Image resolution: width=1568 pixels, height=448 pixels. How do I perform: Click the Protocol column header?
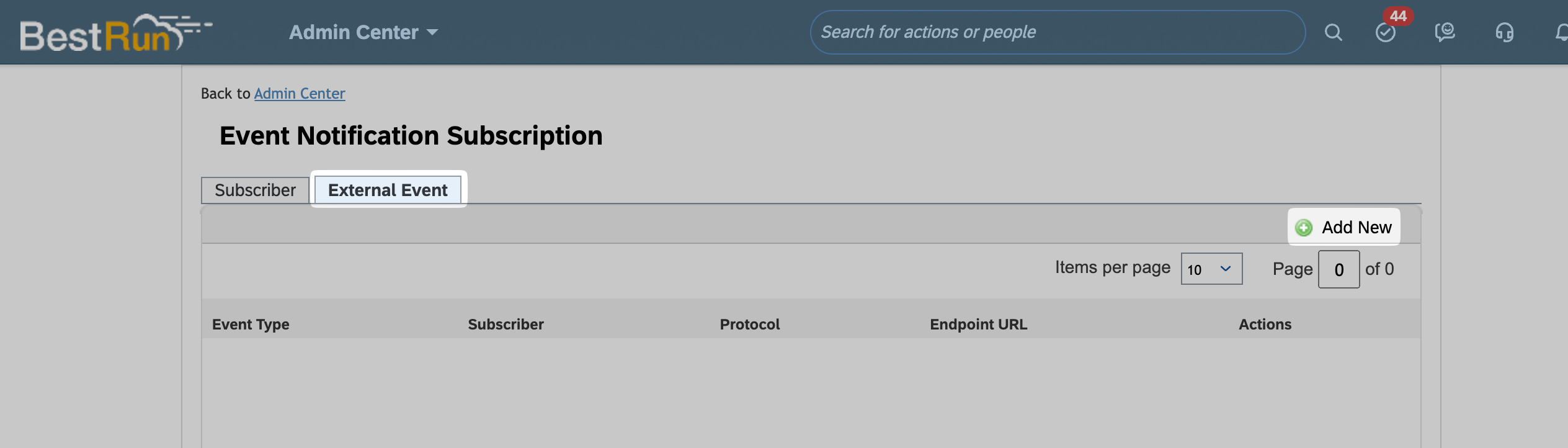750,325
